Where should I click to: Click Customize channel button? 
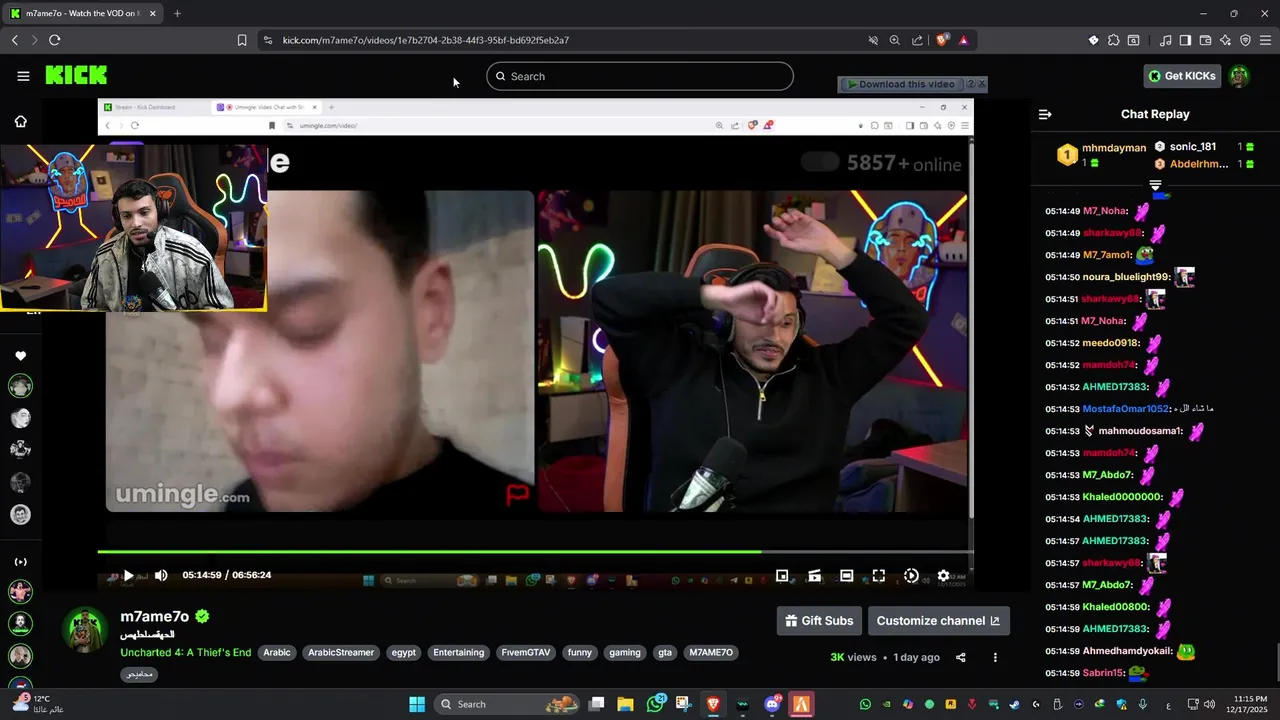[938, 621]
